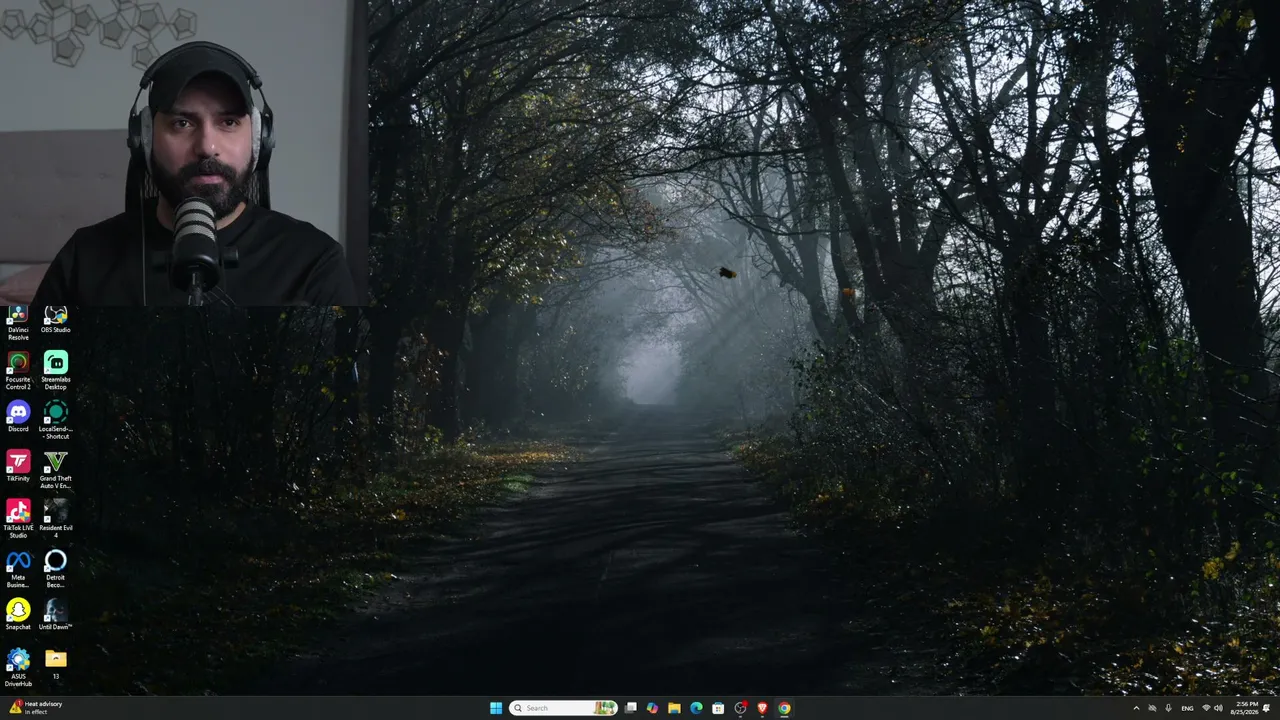
Task: Select the Grand Theft Auto V icon
Action: coord(56,471)
